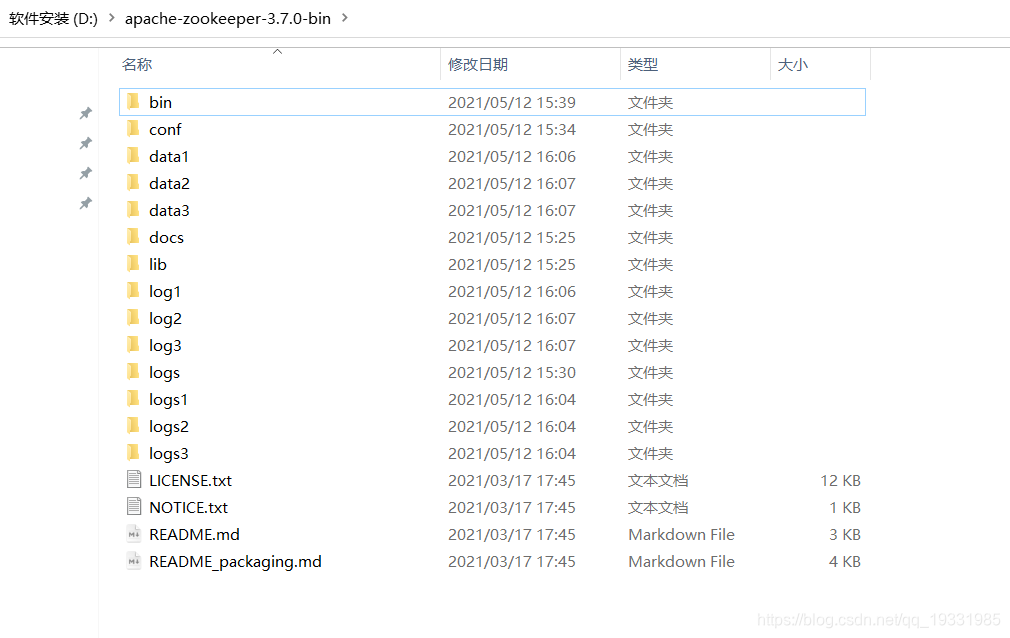Click the 文本文档 type of NOTICE.txt
The image size is (1010, 638).
[x=658, y=508]
